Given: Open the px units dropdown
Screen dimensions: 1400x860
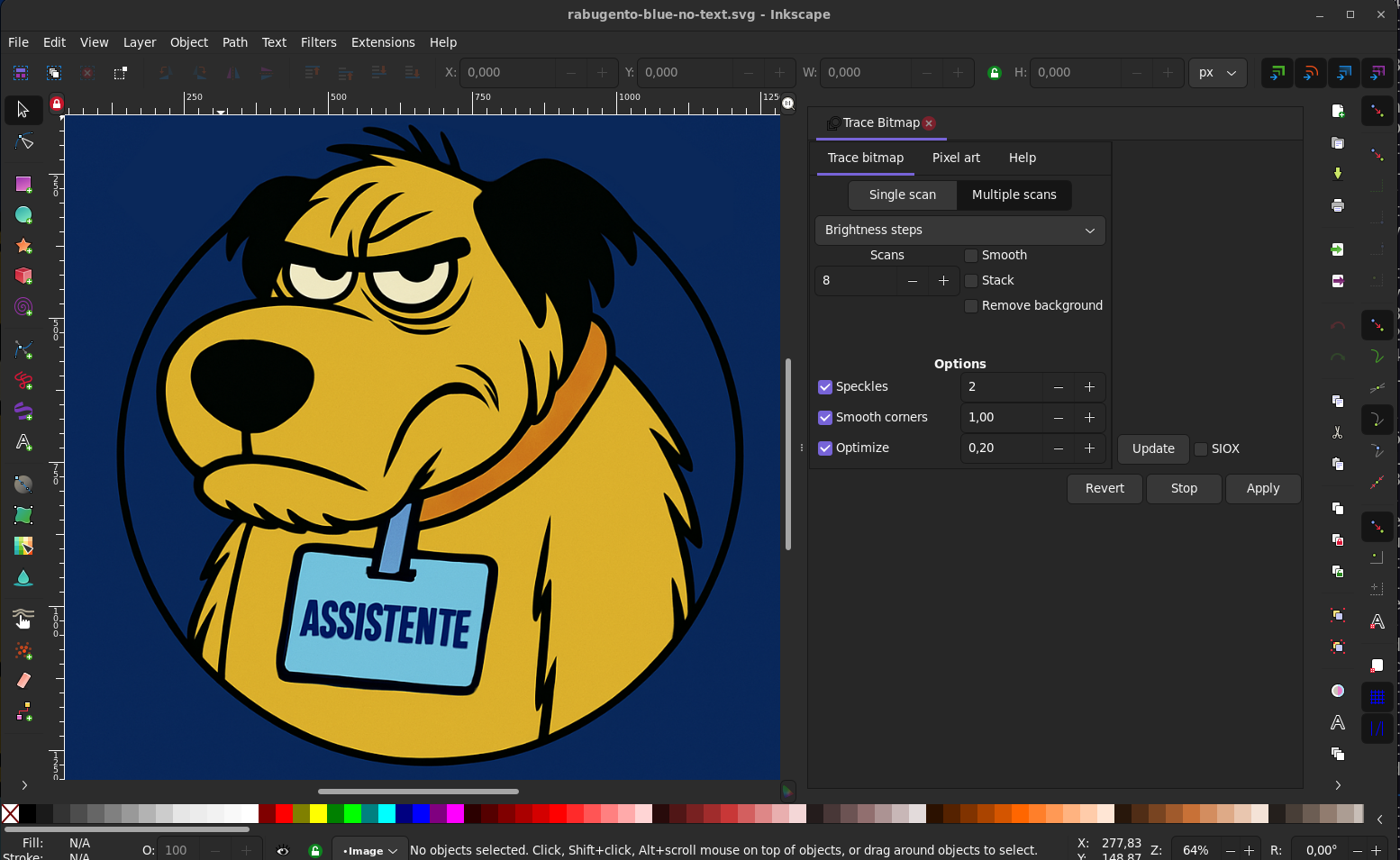Looking at the screenshot, I should click(x=1218, y=73).
